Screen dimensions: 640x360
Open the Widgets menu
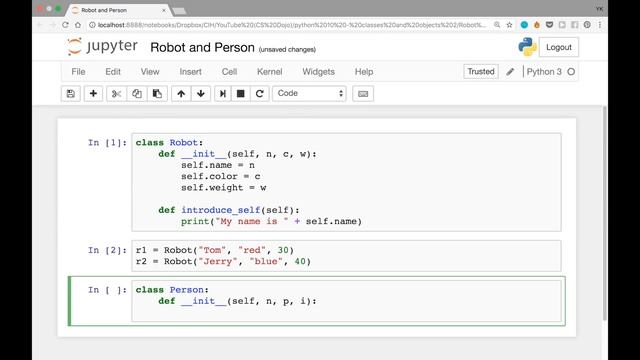click(x=318, y=72)
